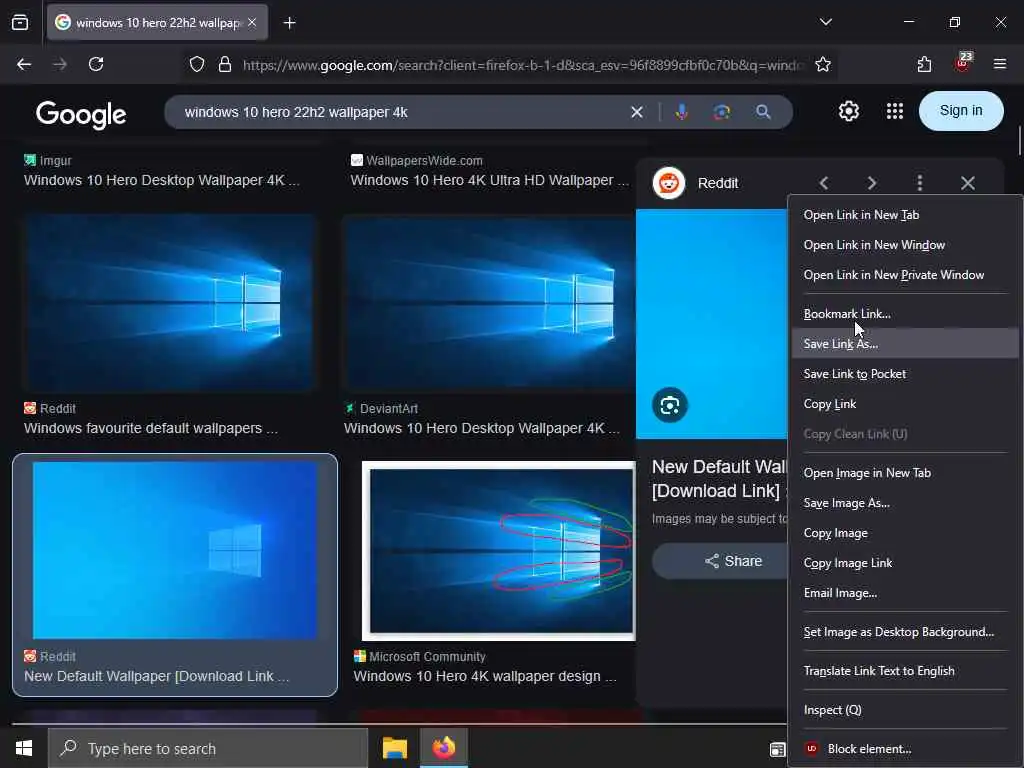Click the Firefox taskbar icon
Viewport: 1024px width, 768px height.
click(443, 748)
